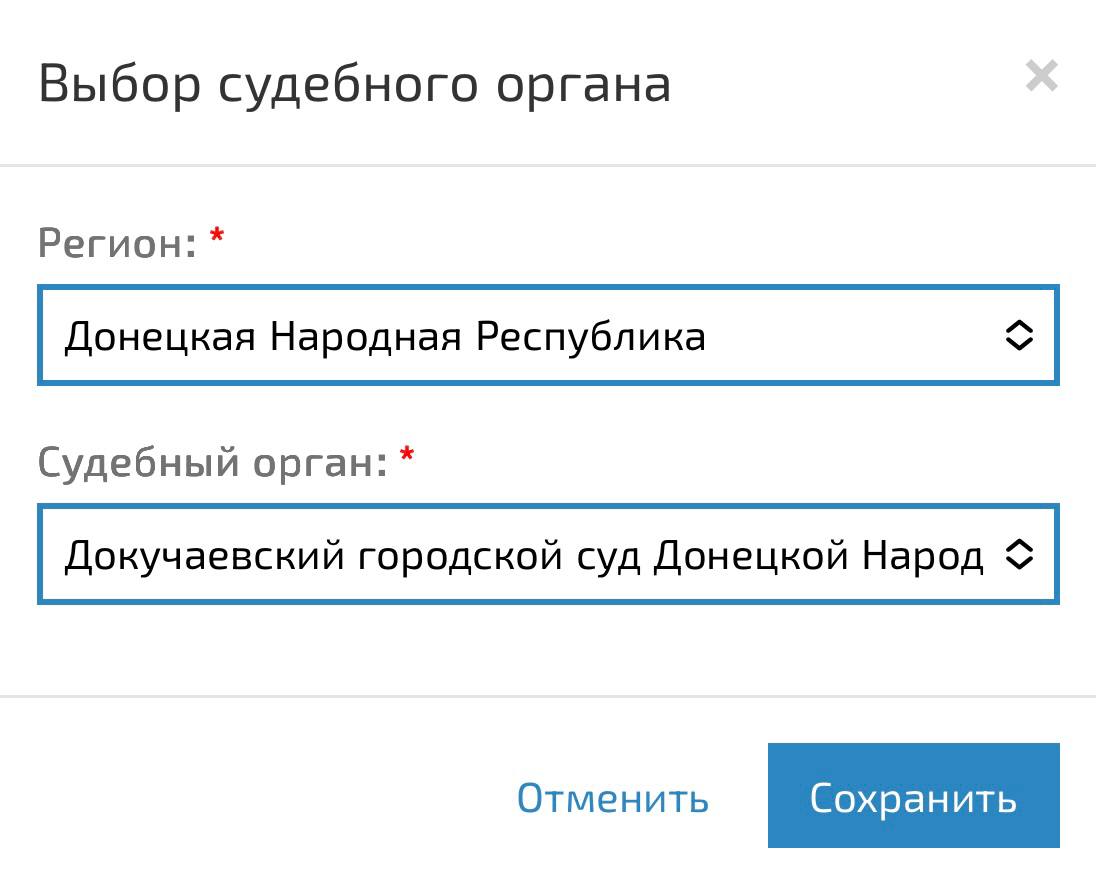Click red asterisk next to Судебный орган
Viewport: 1096px width, 882px height.
coord(407,454)
